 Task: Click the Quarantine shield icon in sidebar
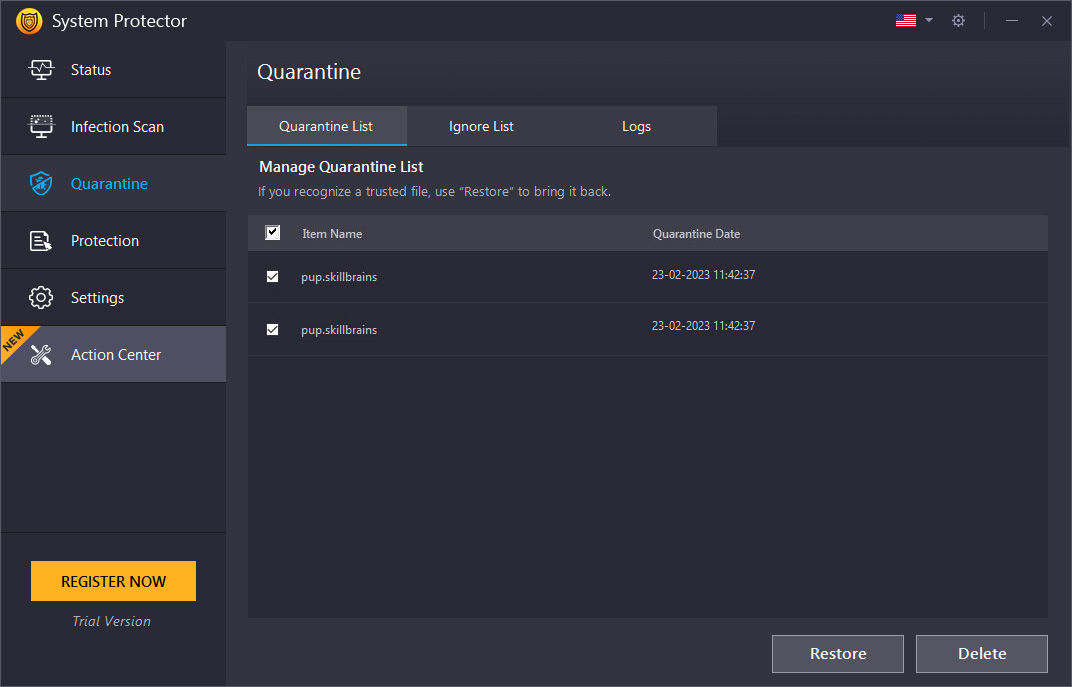pos(41,183)
